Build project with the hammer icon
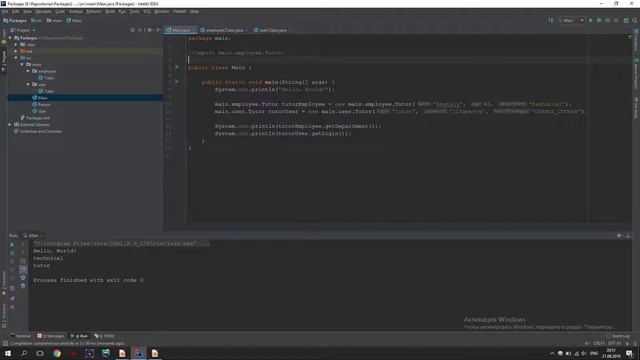This screenshot has width=640, height=360. pos(551,20)
